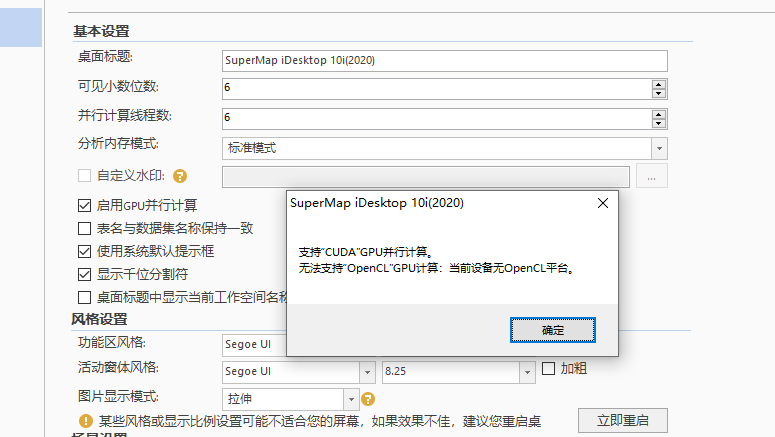775x437 pixels.
Task: Uncheck 启用GPU并行计算
Action: tap(85, 205)
